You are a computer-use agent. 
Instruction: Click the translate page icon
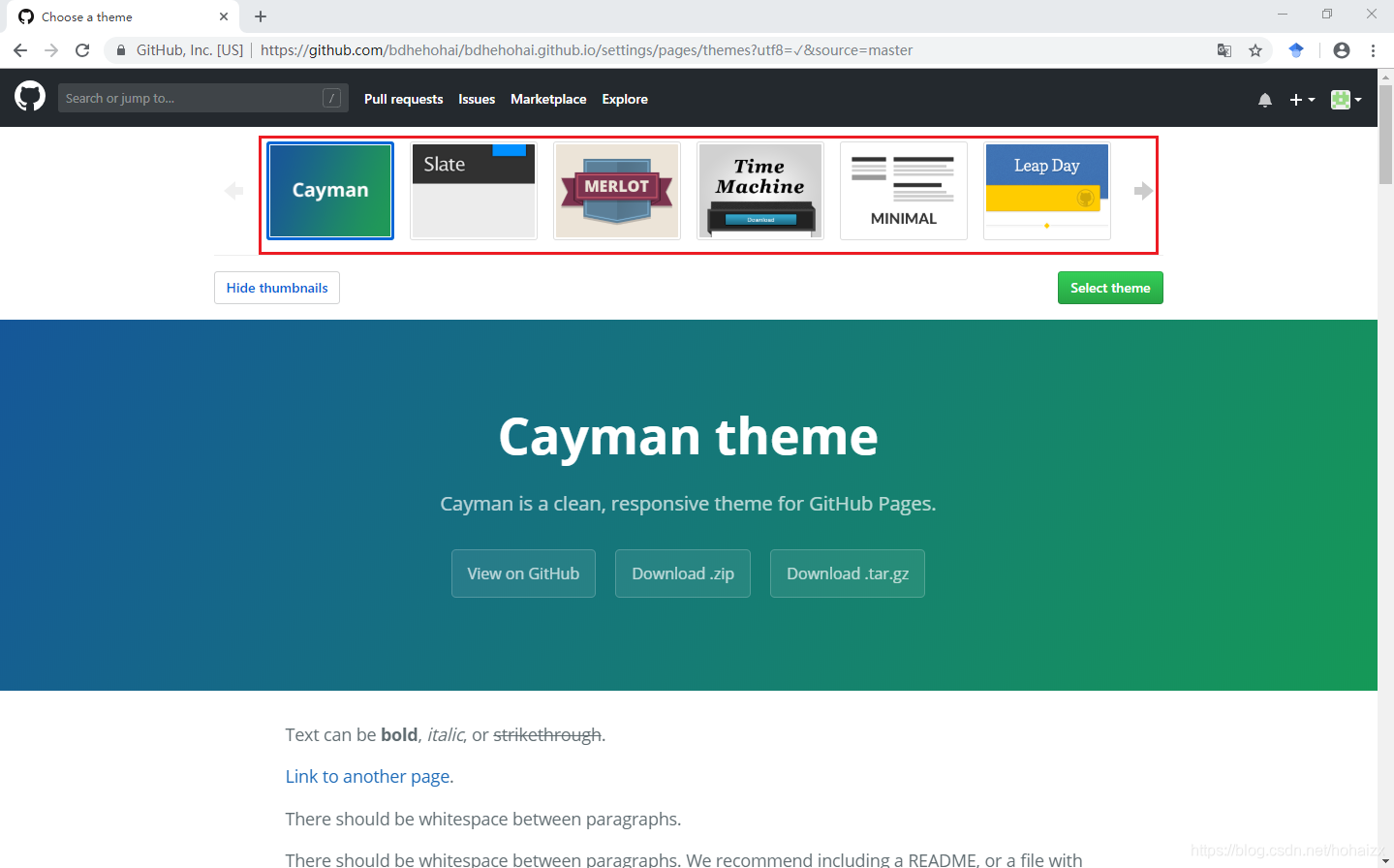click(1224, 50)
